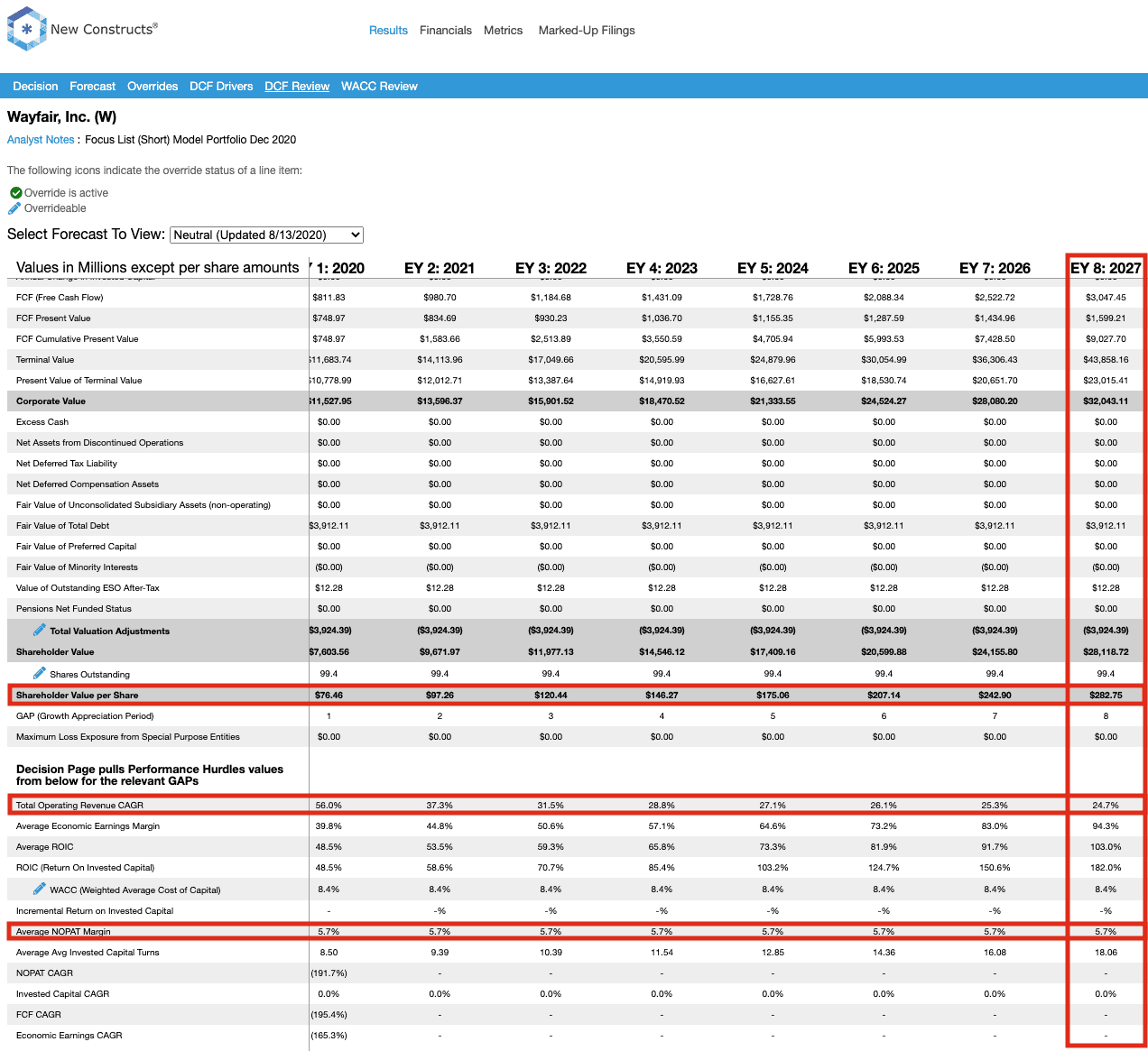Click the EY 3: 2022 column header
This screenshot has height=1051, width=1148.
[x=551, y=268]
